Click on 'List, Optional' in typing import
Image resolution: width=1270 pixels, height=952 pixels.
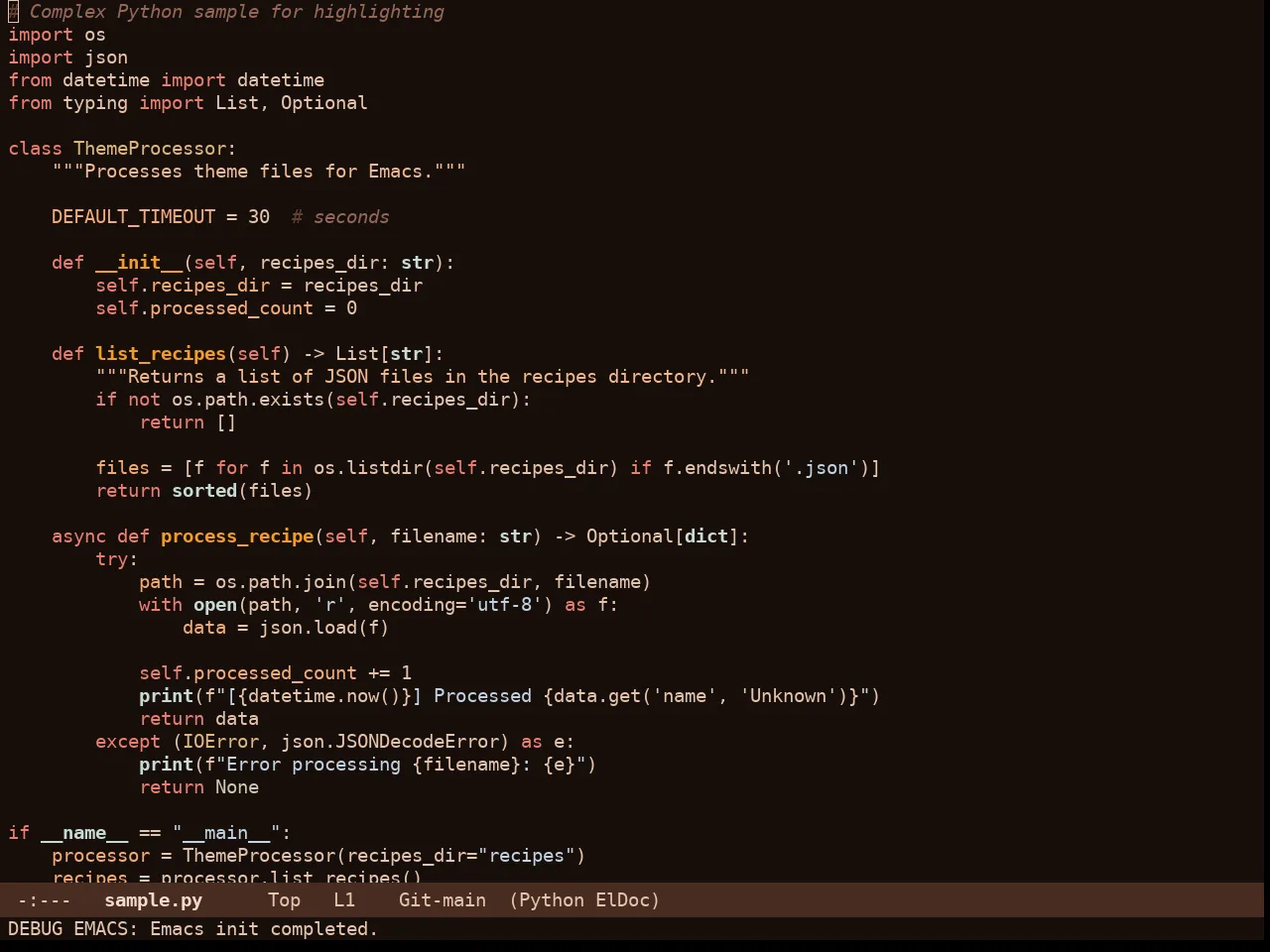(x=291, y=103)
